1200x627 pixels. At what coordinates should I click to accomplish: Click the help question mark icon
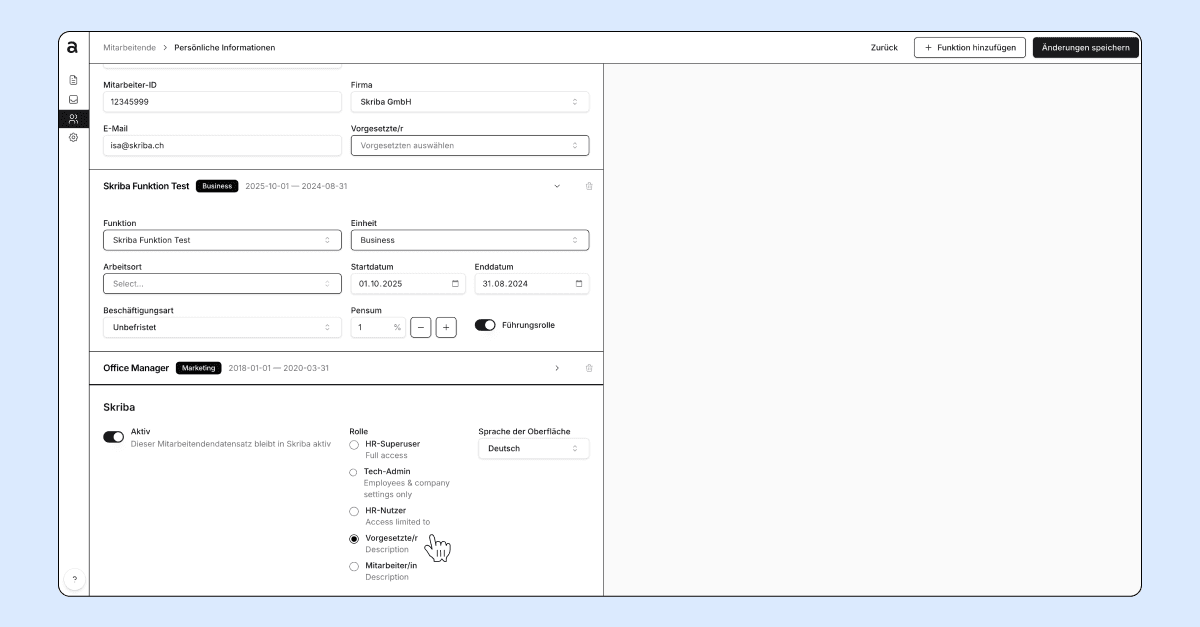(x=74, y=579)
